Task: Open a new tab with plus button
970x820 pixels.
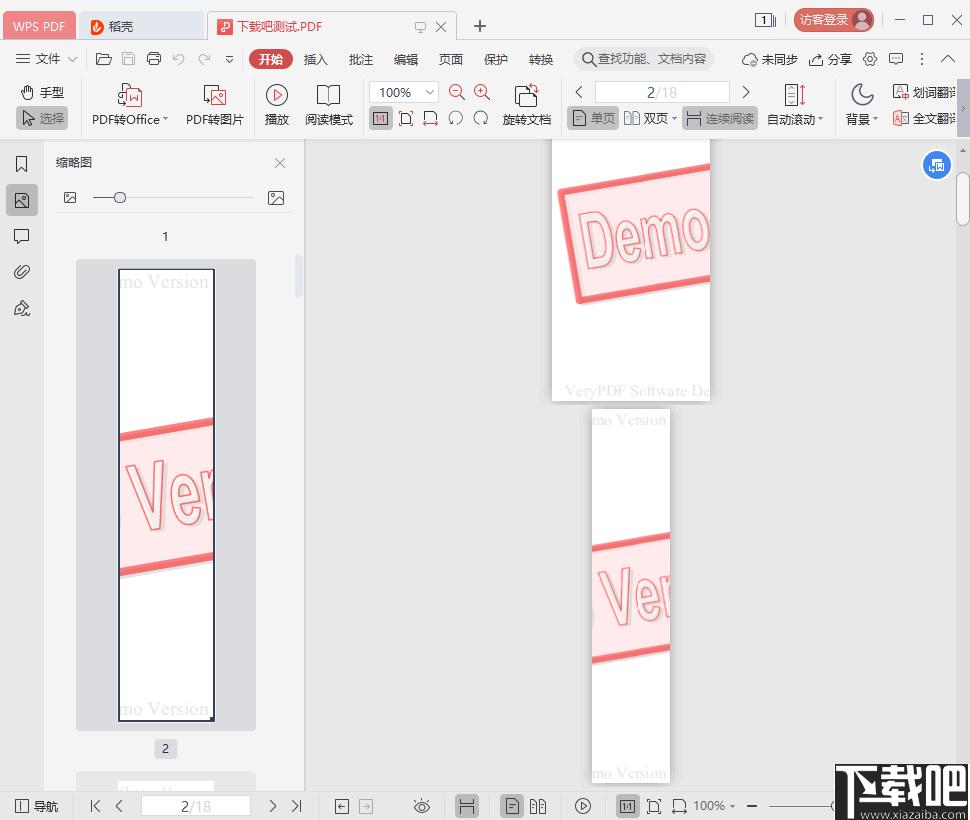Action: point(479,26)
